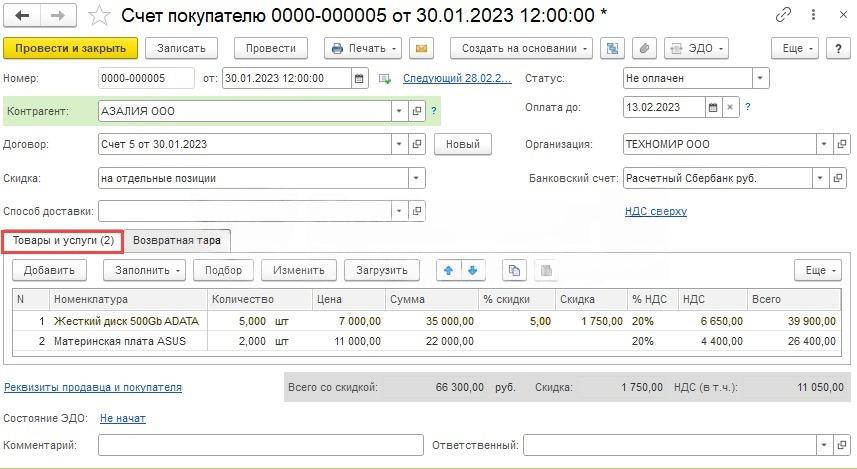
Task: Paste rows into goods table
Action: (546, 270)
